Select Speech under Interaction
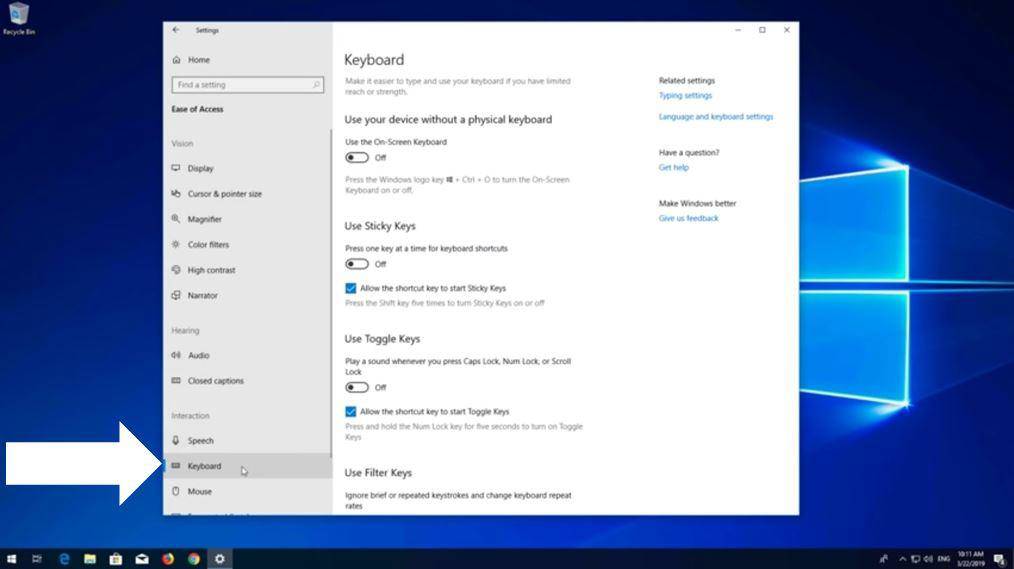 200,441
